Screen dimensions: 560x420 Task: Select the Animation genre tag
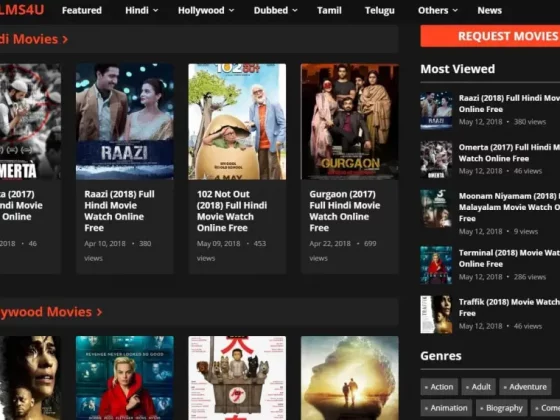(446, 408)
